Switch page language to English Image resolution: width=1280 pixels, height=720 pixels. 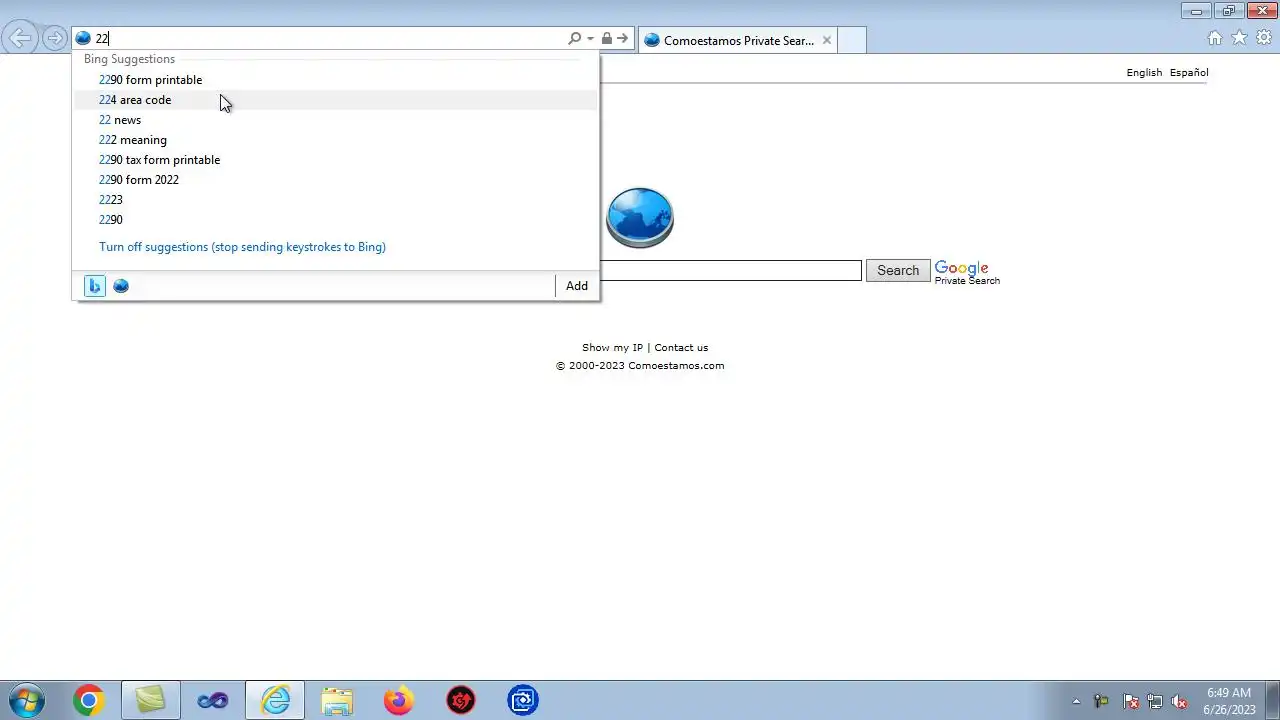tap(1144, 72)
